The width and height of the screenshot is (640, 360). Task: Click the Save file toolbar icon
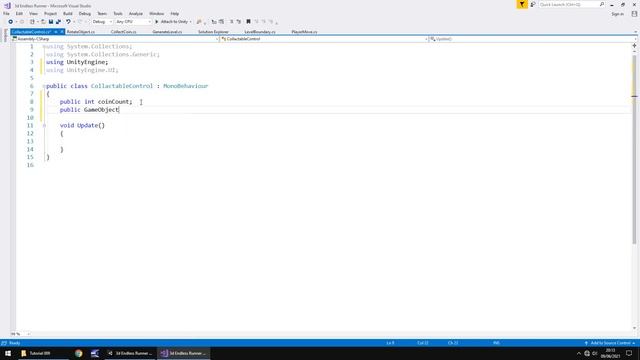tap(51, 22)
